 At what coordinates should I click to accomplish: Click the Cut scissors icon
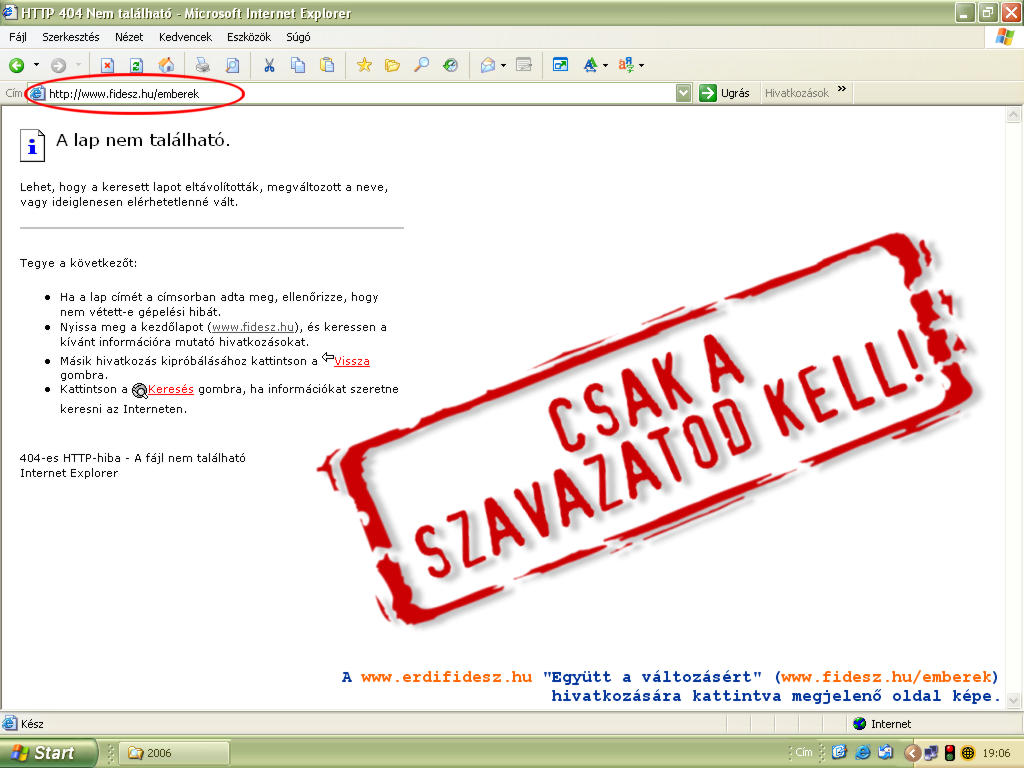click(x=269, y=66)
